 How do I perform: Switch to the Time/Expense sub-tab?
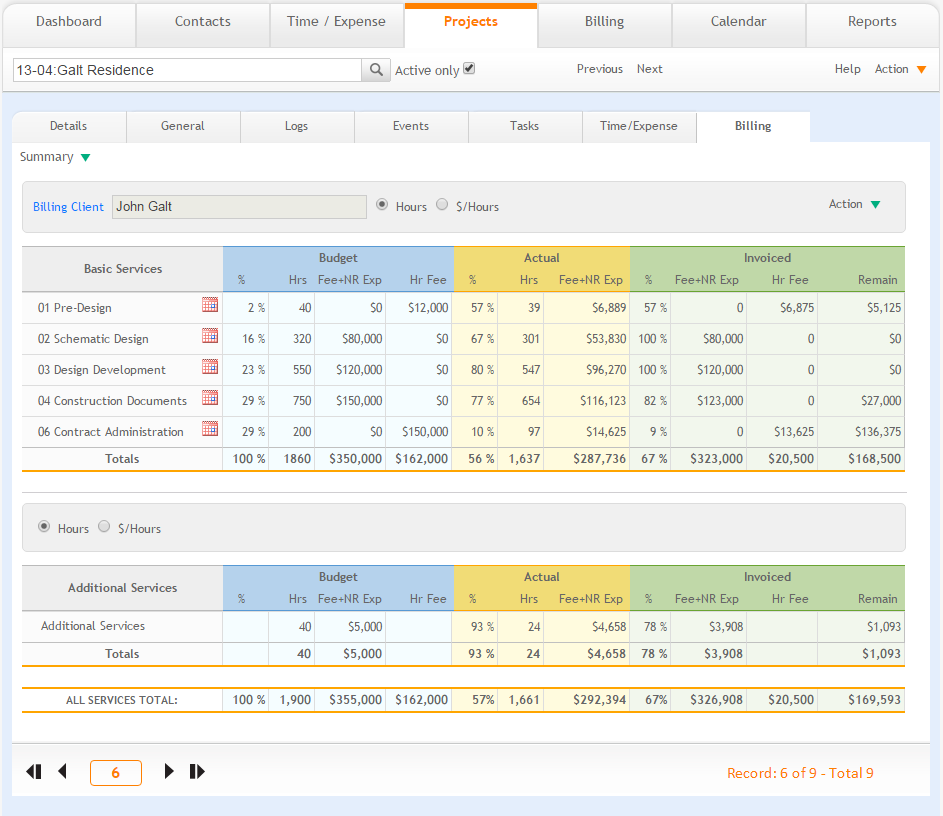pyautogui.click(x=639, y=126)
